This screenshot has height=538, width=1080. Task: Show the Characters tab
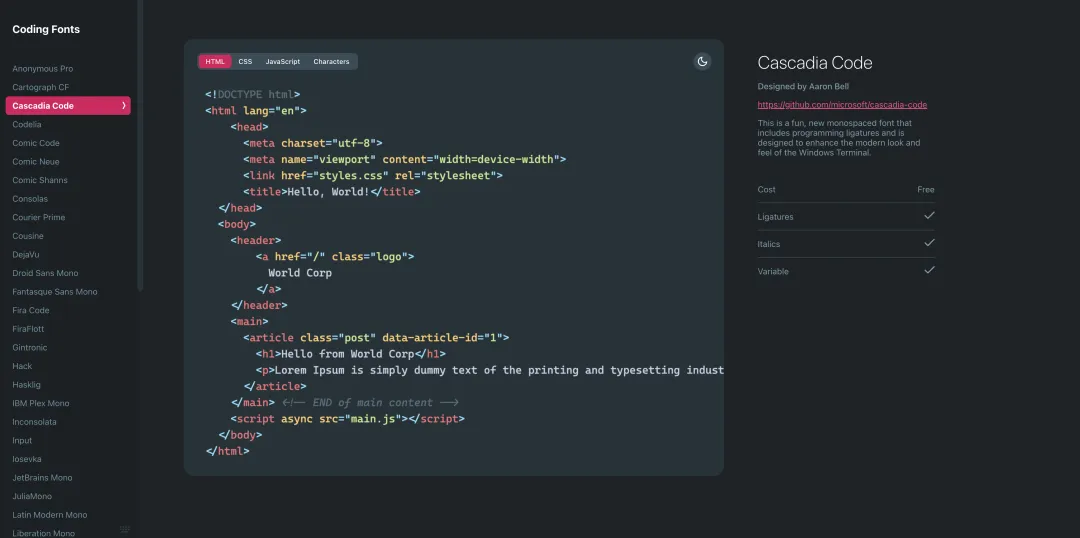tap(331, 61)
